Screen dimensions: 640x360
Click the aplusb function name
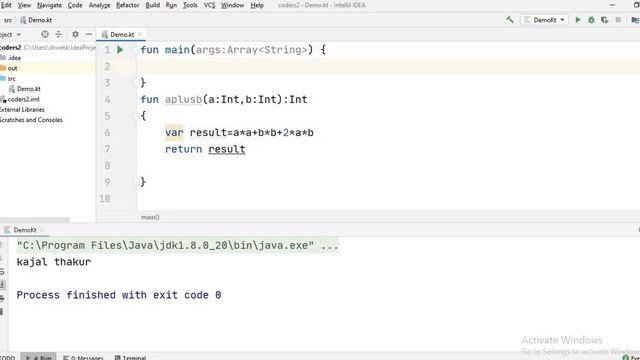(x=183, y=100)
